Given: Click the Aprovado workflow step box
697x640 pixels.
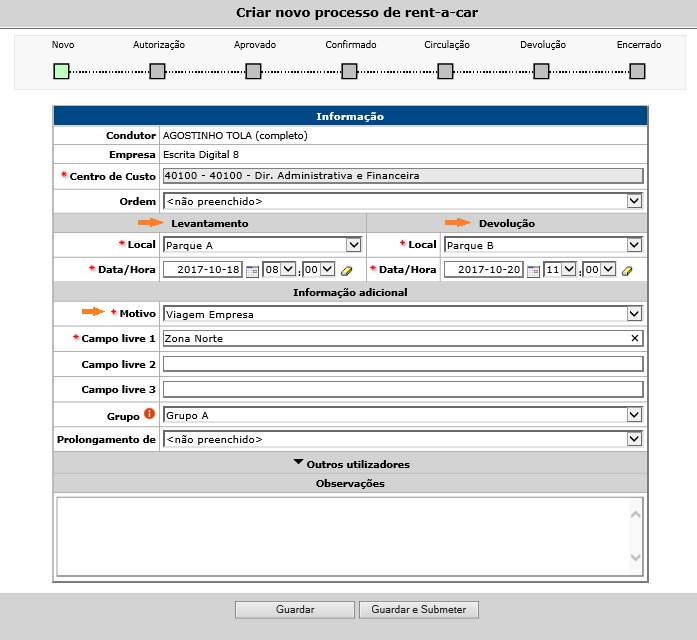Looking at the screenshot, I should [253, 71].
